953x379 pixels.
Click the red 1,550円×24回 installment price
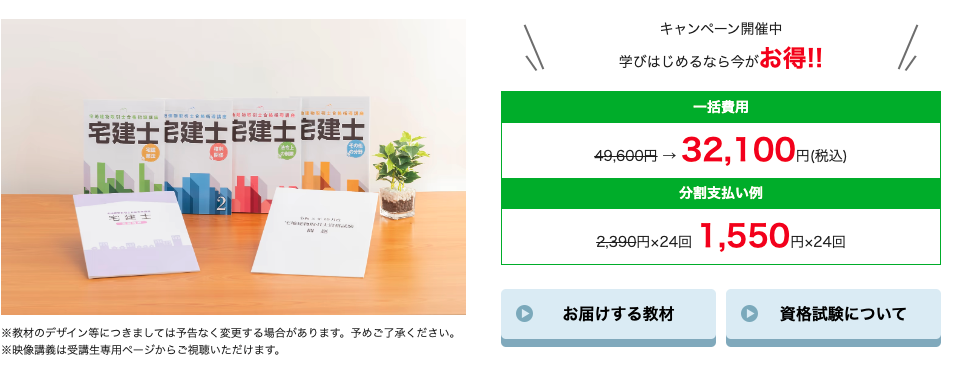[x=772, y=237]
